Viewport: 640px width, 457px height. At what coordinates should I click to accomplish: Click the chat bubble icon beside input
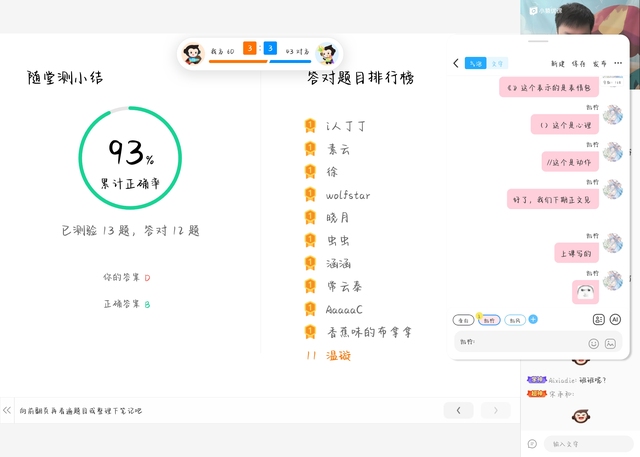click(532, 443)
